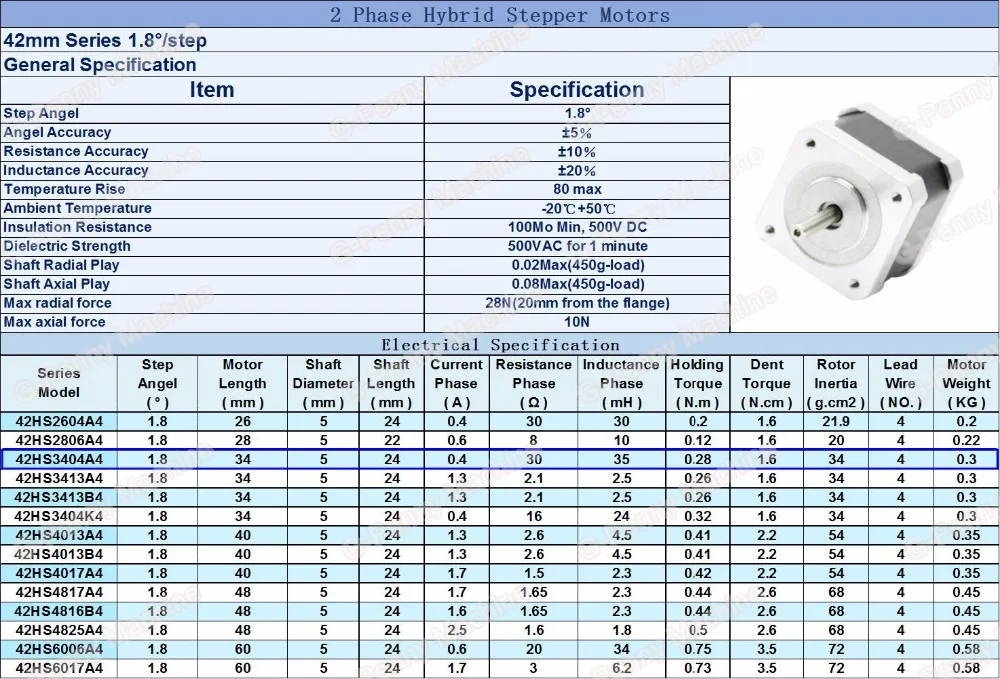Image resolution: width=1000 pixels, height=679 pixels.
Task: Click the 'Rotor Inertia (g.cm2)' column header
Action: tap(835, 383)
